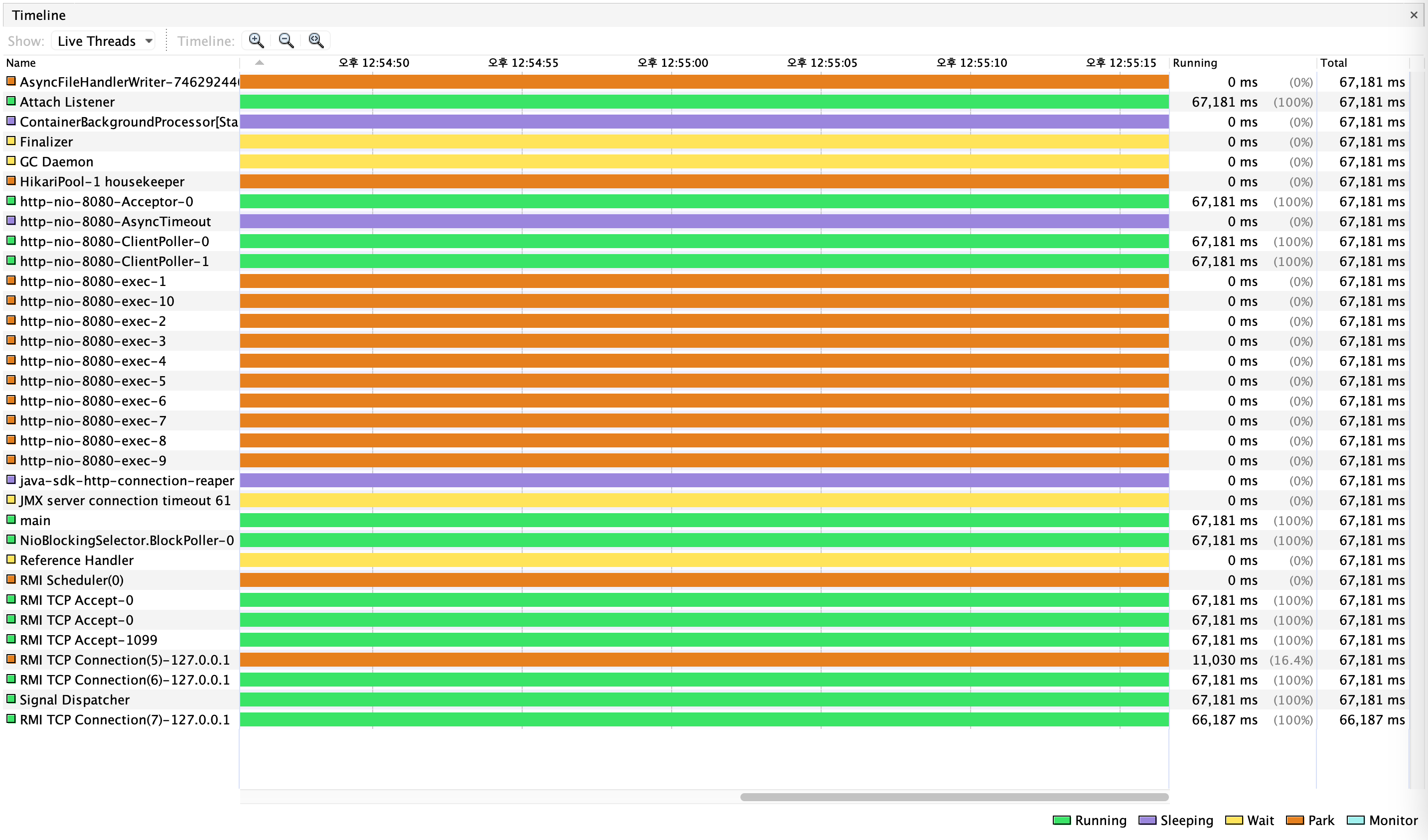Sort by the Running column header

(1194, 63)
